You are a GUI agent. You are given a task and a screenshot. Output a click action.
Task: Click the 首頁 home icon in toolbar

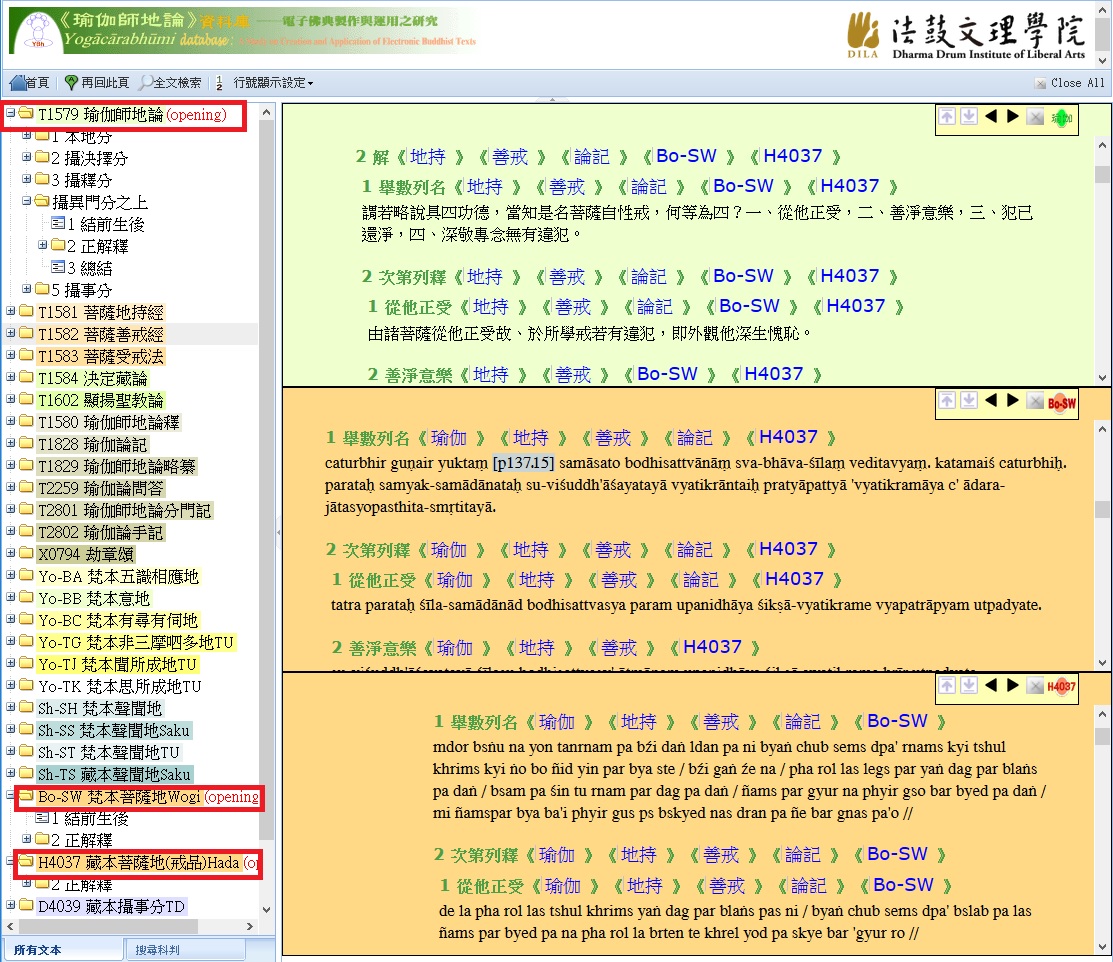(x=29, y=83)
